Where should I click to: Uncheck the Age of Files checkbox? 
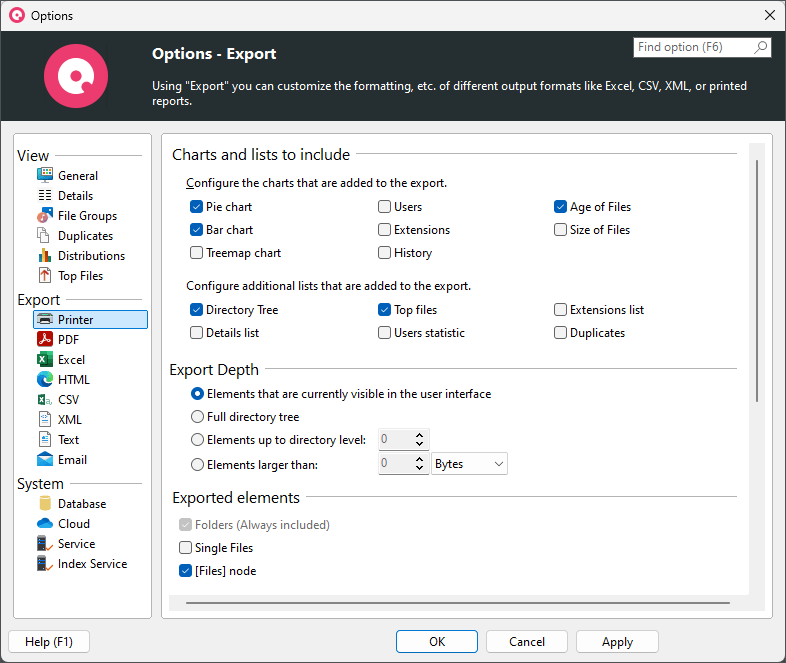tap(561, 207)
